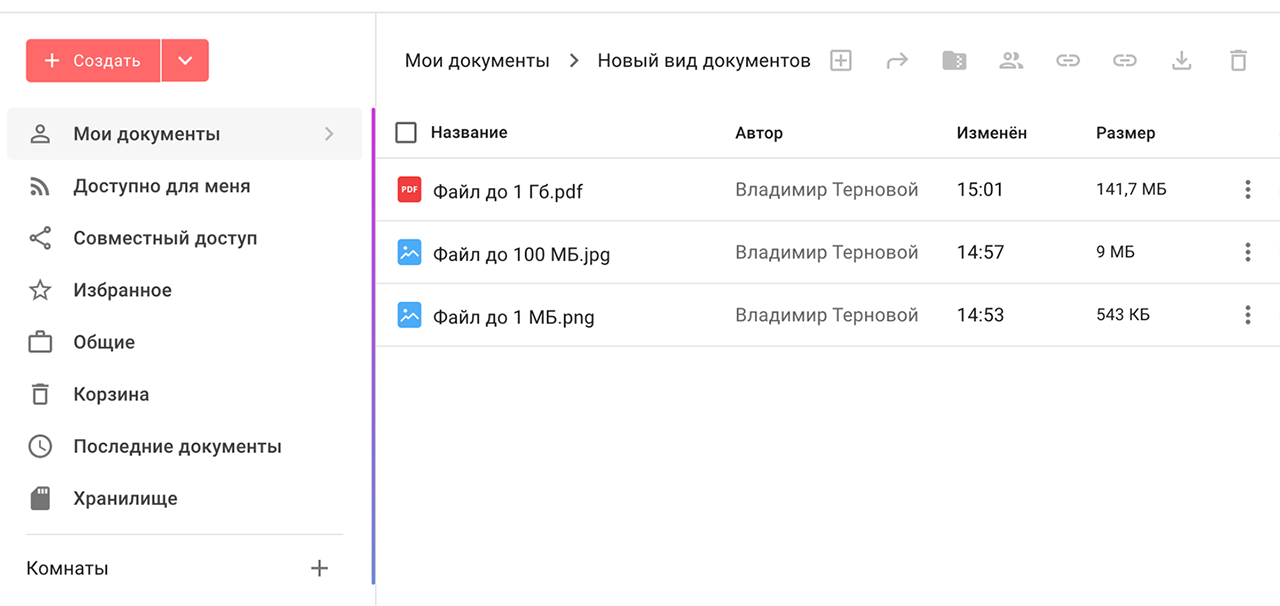This screenshot has width=1280, height=606.
Task: Open Последние документы from the sidebar
Action: click(x=178, y=446)
